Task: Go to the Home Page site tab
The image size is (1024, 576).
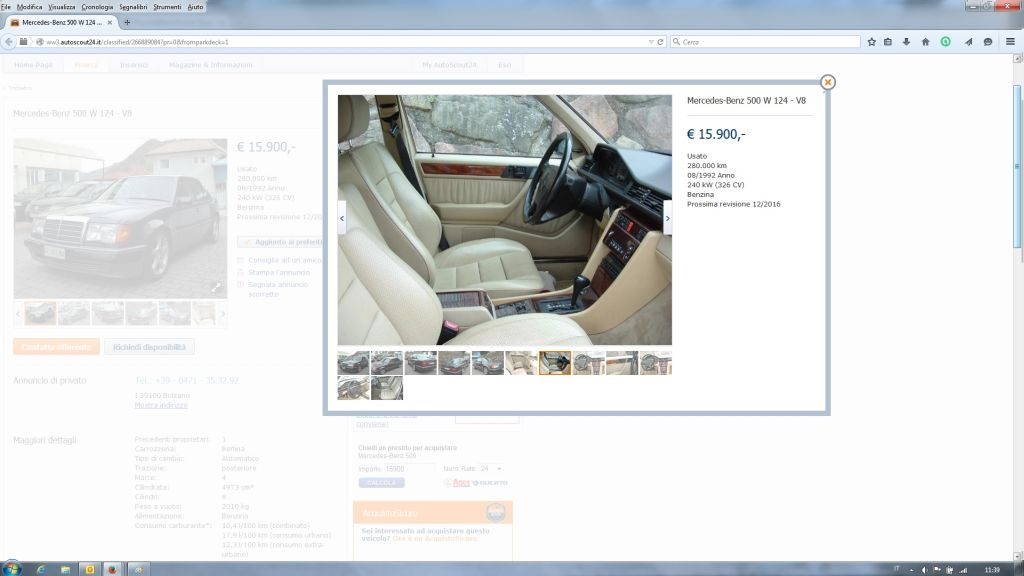Action: point(33,65)
